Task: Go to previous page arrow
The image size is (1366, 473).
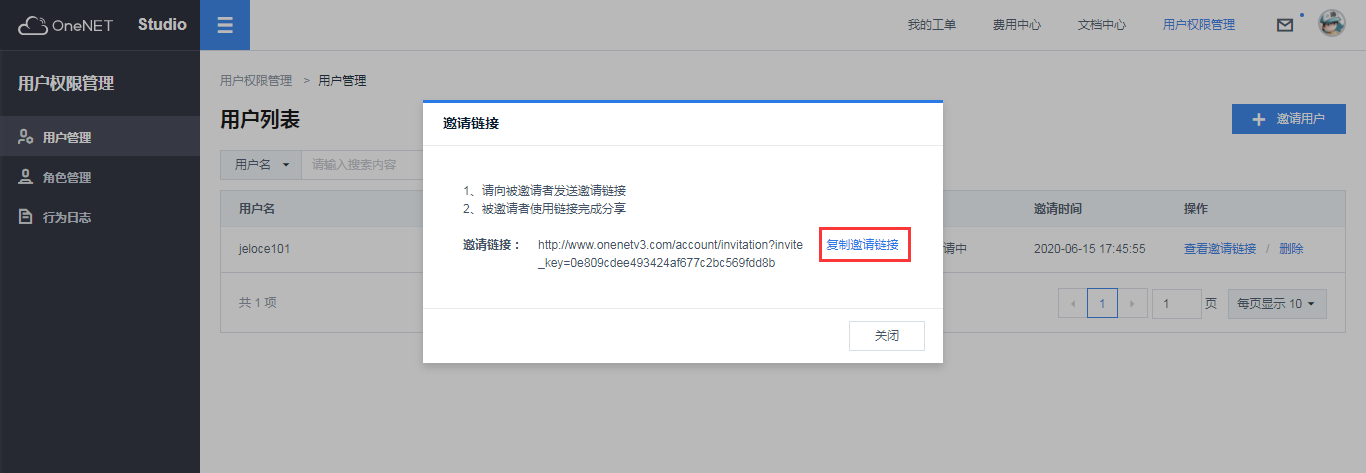Action: coord(1073,303)
